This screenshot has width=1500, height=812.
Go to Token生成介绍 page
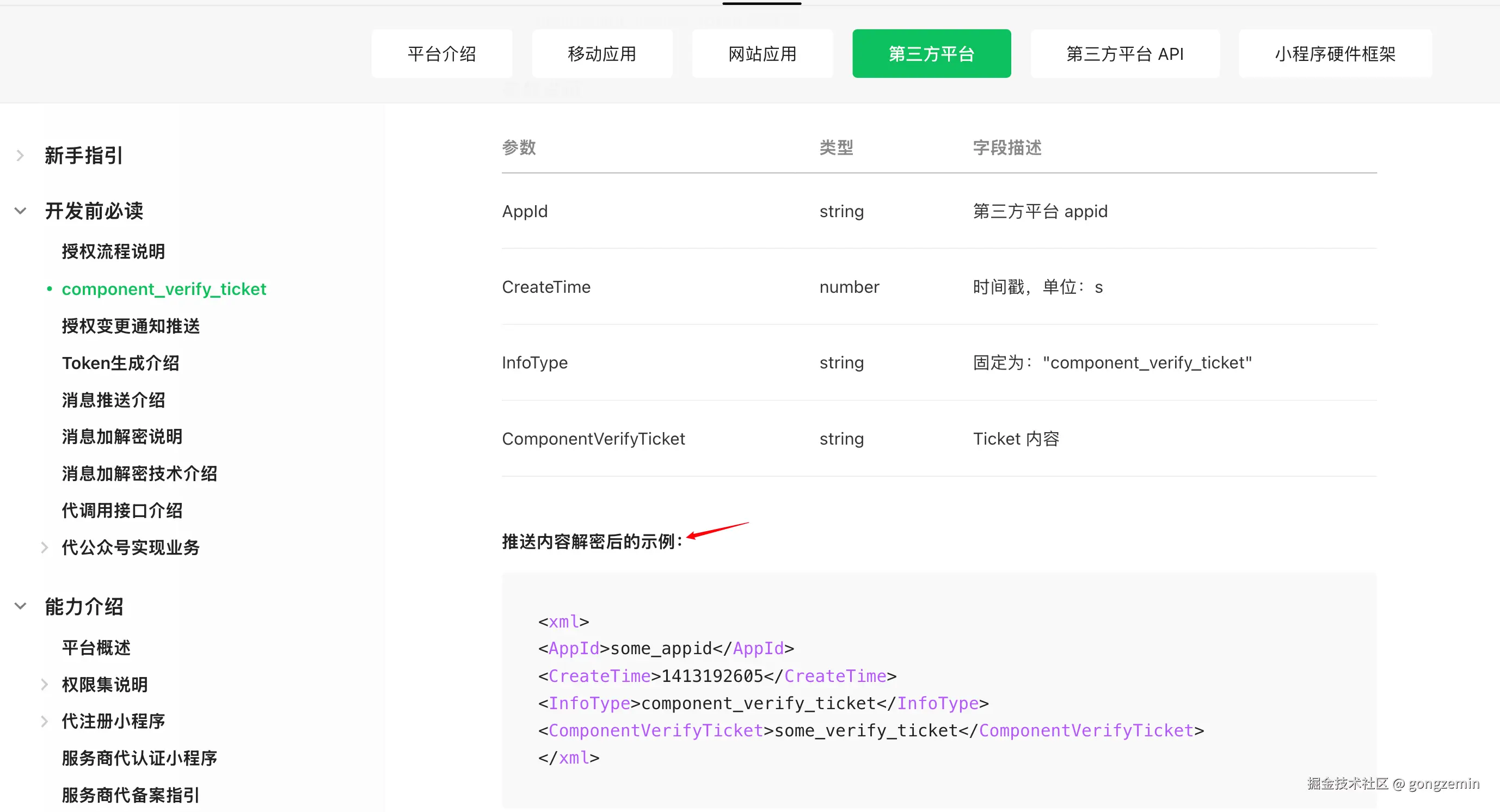point(120,362)
